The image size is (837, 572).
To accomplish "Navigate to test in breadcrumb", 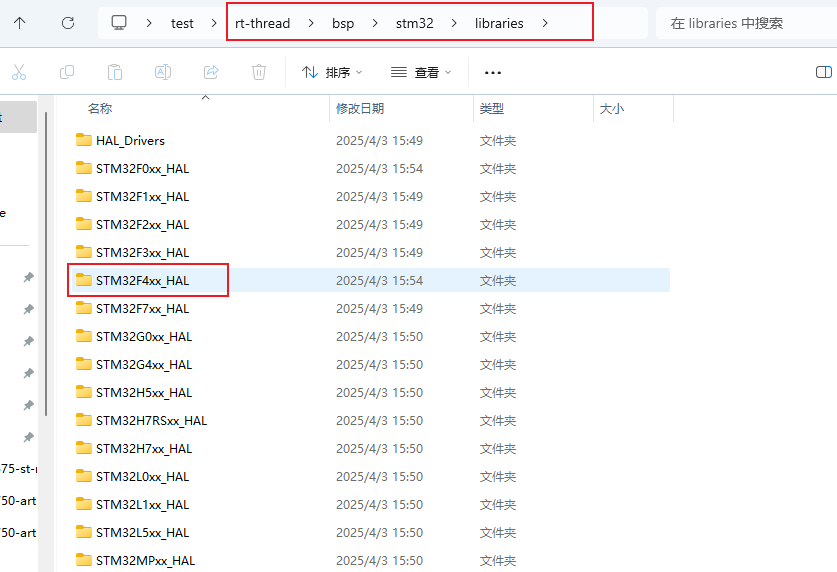I will click(x=182, y=23).
